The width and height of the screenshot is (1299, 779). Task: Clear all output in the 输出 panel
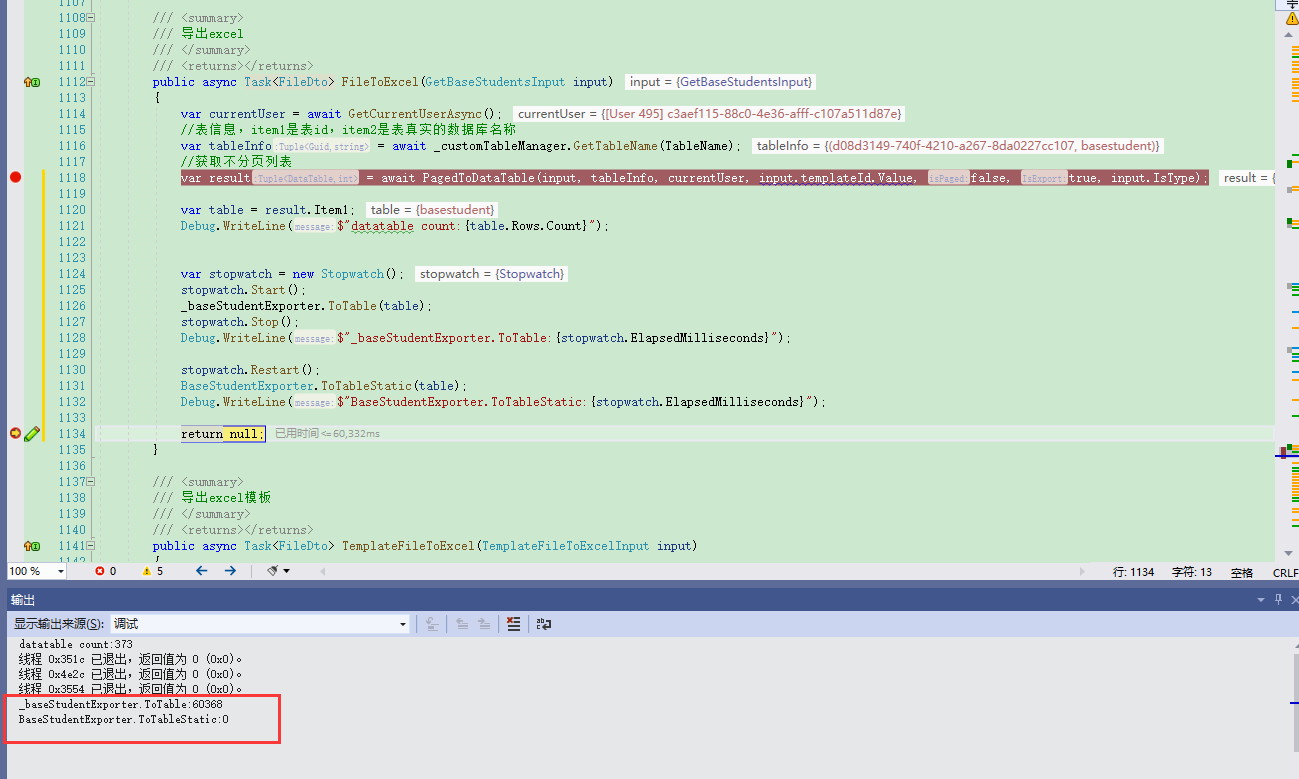point(514,623)
